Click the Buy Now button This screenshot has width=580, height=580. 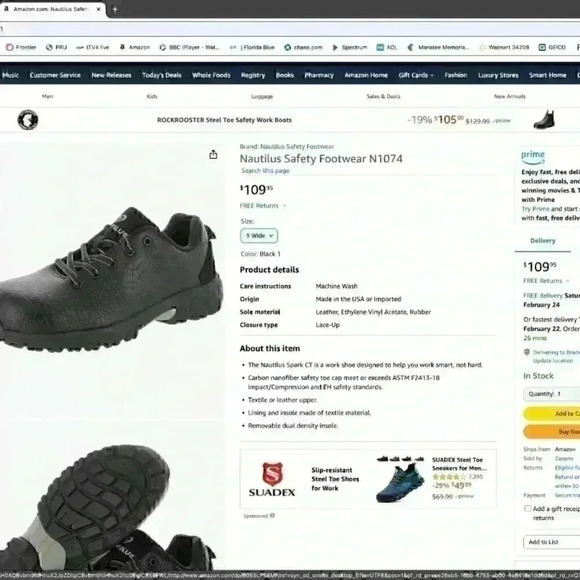(x=552, y=432)
